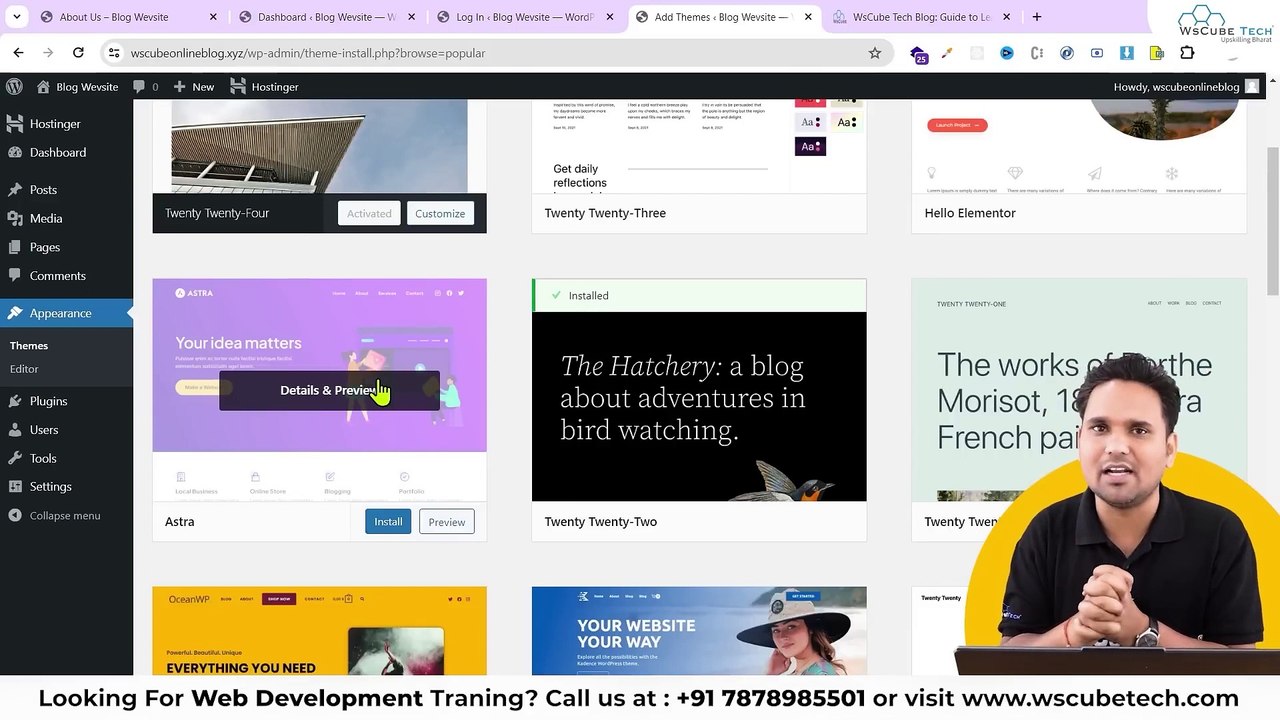Open the browser extensions puzzle icon
This screenshot has width=1280, height=720.
[1187, 53]
